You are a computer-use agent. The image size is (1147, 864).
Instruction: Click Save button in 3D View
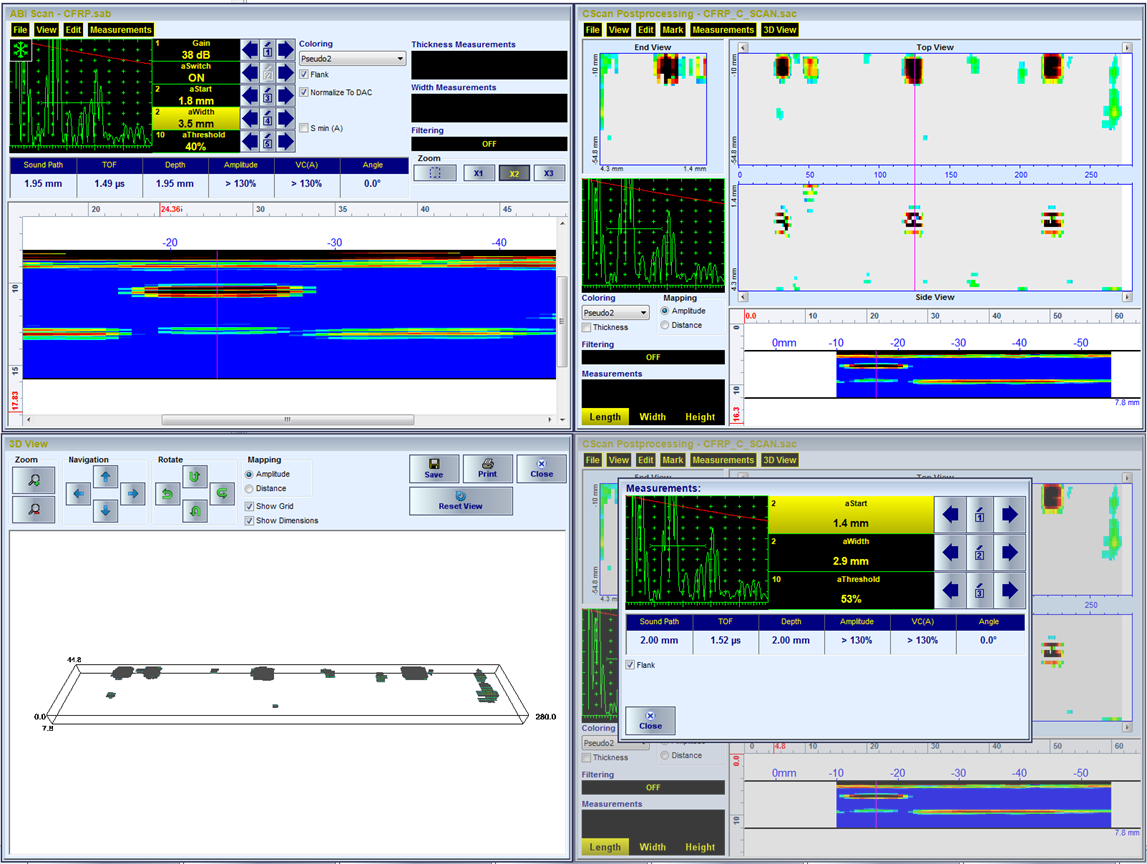(x=434, y=468)
